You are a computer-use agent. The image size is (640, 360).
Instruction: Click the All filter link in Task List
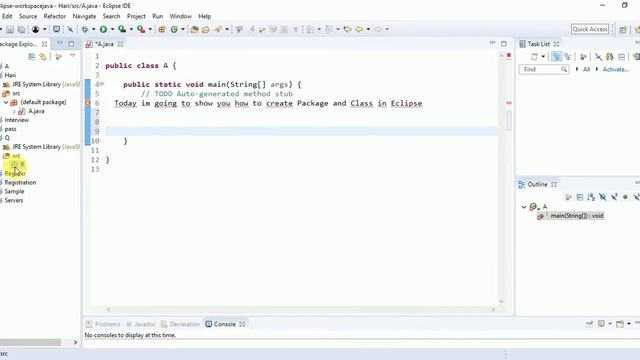pos(586,69)
